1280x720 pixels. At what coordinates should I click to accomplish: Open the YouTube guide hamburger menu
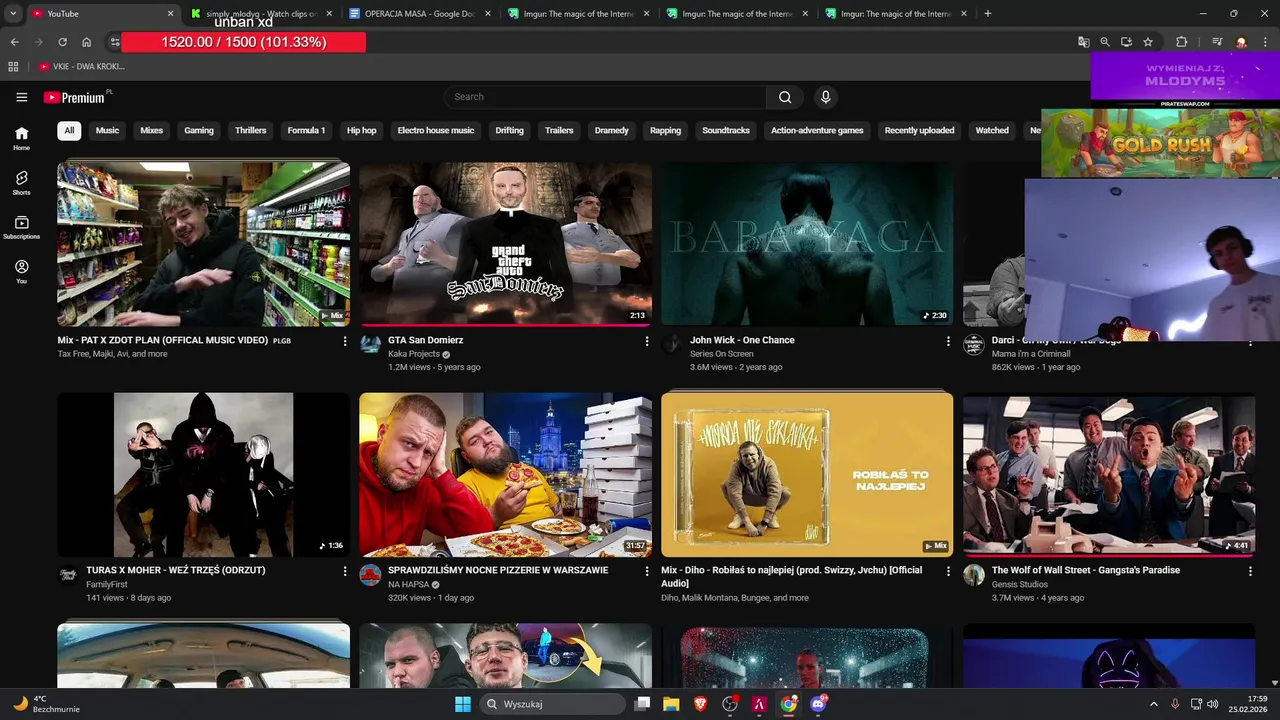pos(21,97)
